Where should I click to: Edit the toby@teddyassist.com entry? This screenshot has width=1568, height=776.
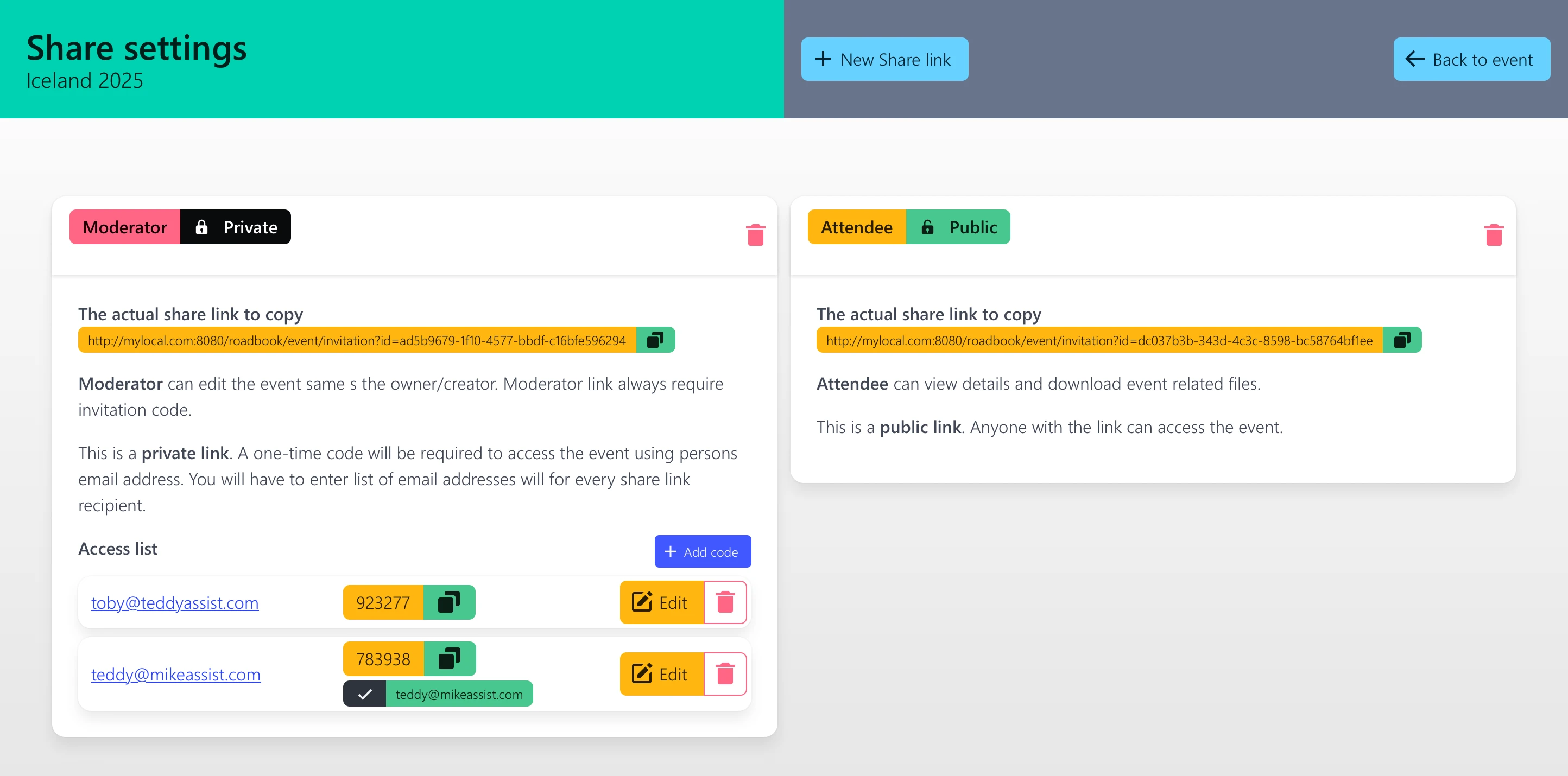tap(661, 602)
